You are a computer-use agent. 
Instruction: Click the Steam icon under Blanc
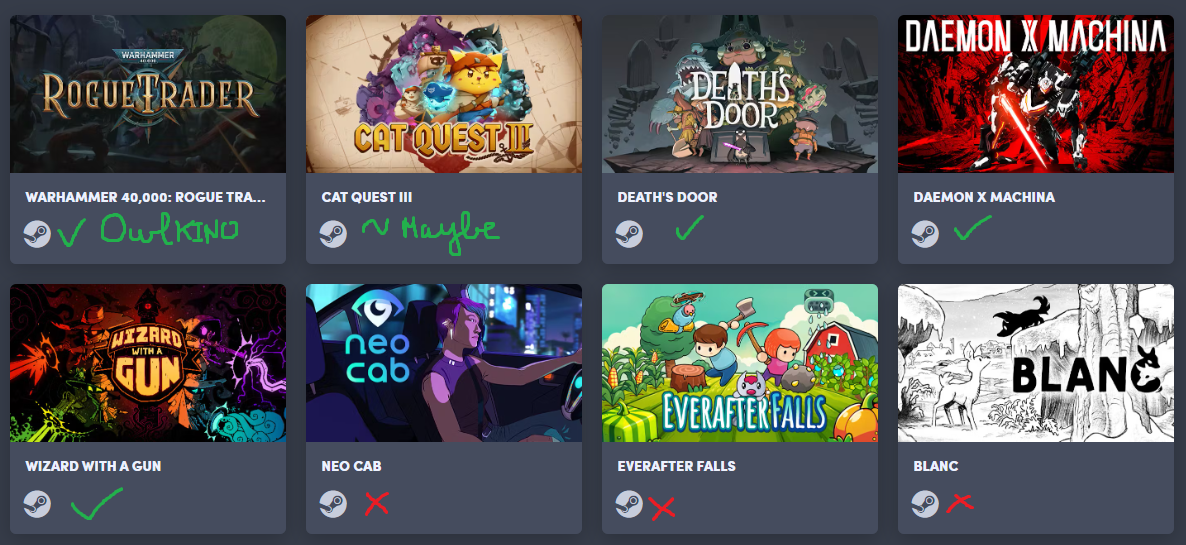point(924,503)
